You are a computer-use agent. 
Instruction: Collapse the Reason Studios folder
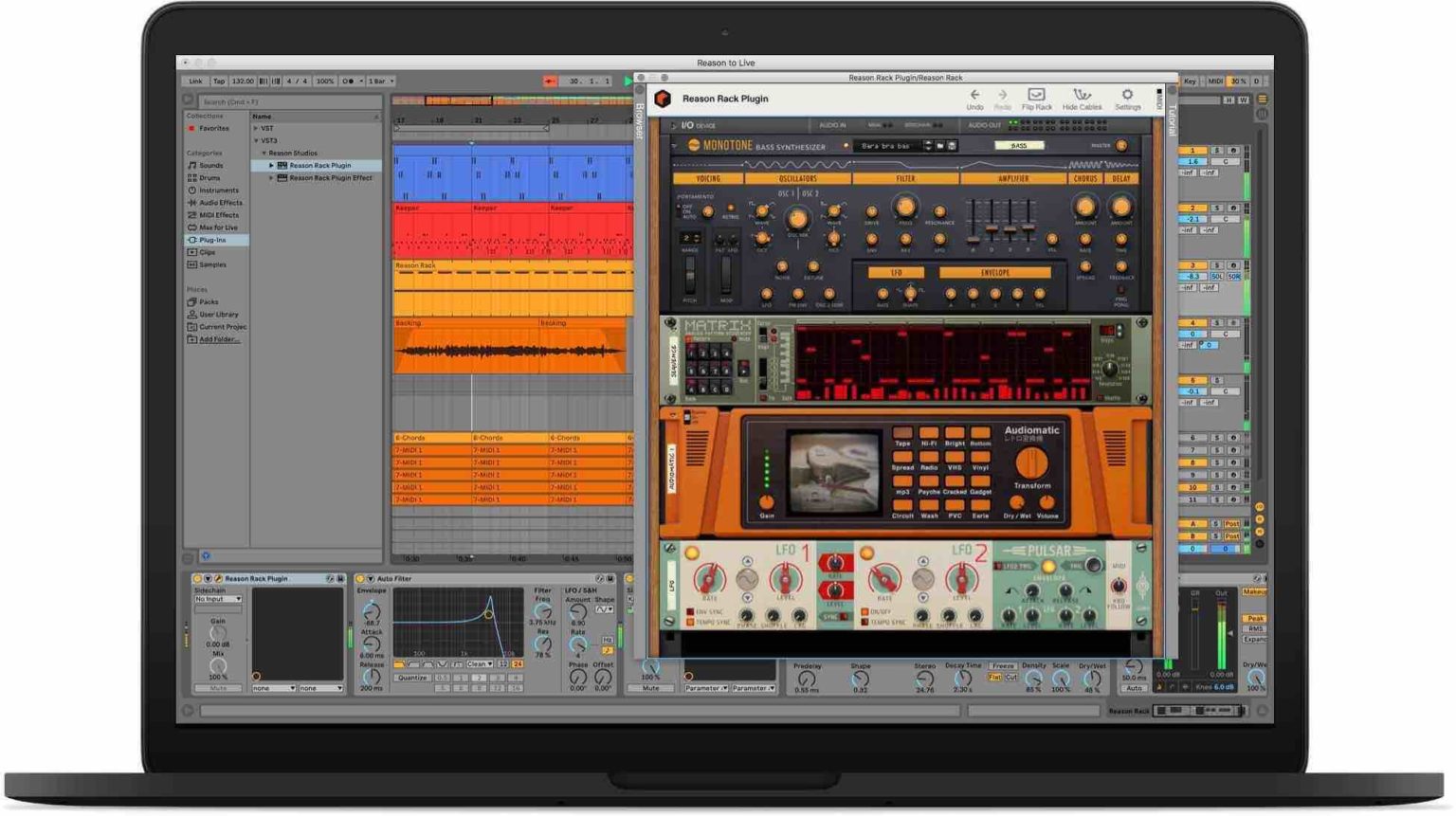pos(264,153)
